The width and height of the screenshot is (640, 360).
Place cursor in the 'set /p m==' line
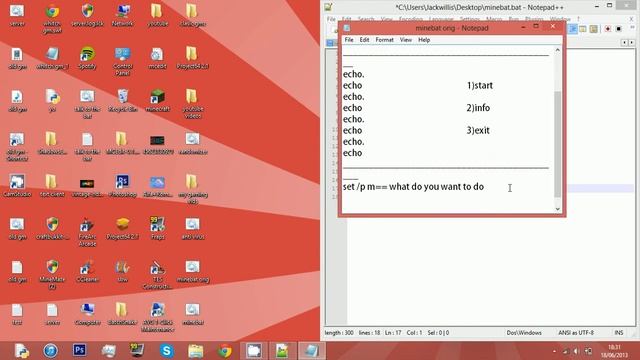point(413,187)
